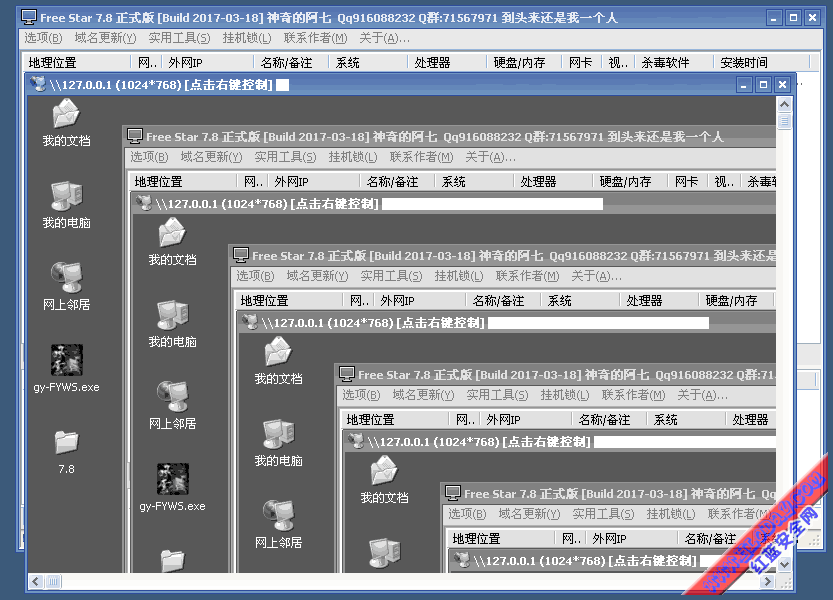Open 选项(B) in the second-level Free Star window
Screen dimensions: 833x600
(x=149, y=157)
